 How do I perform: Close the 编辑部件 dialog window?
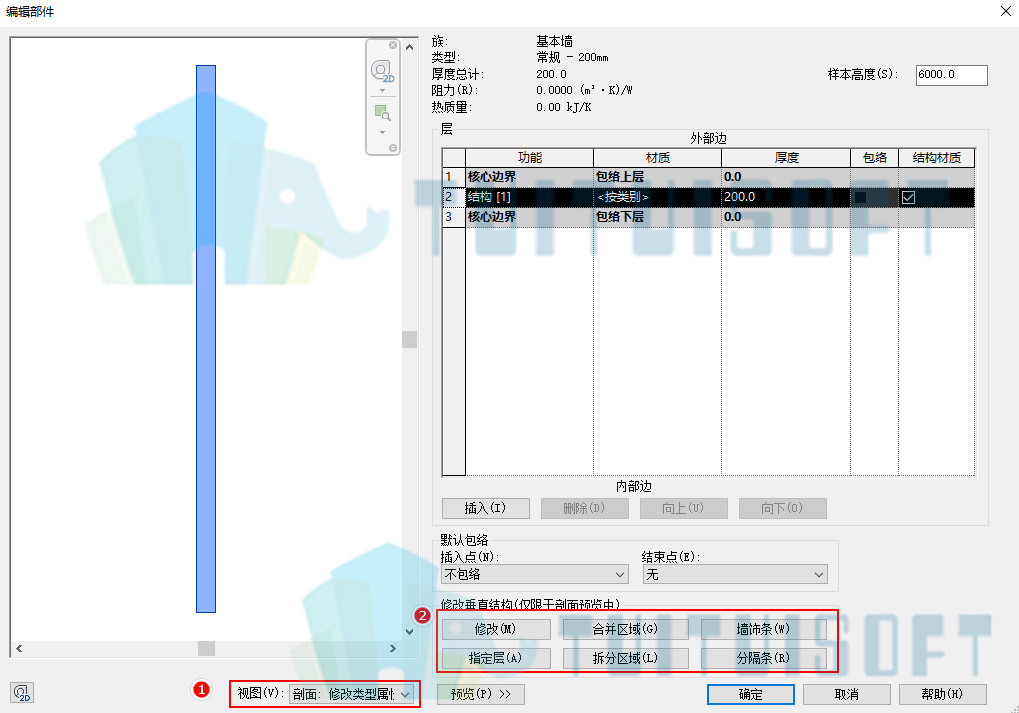(x=1005, y=11)
